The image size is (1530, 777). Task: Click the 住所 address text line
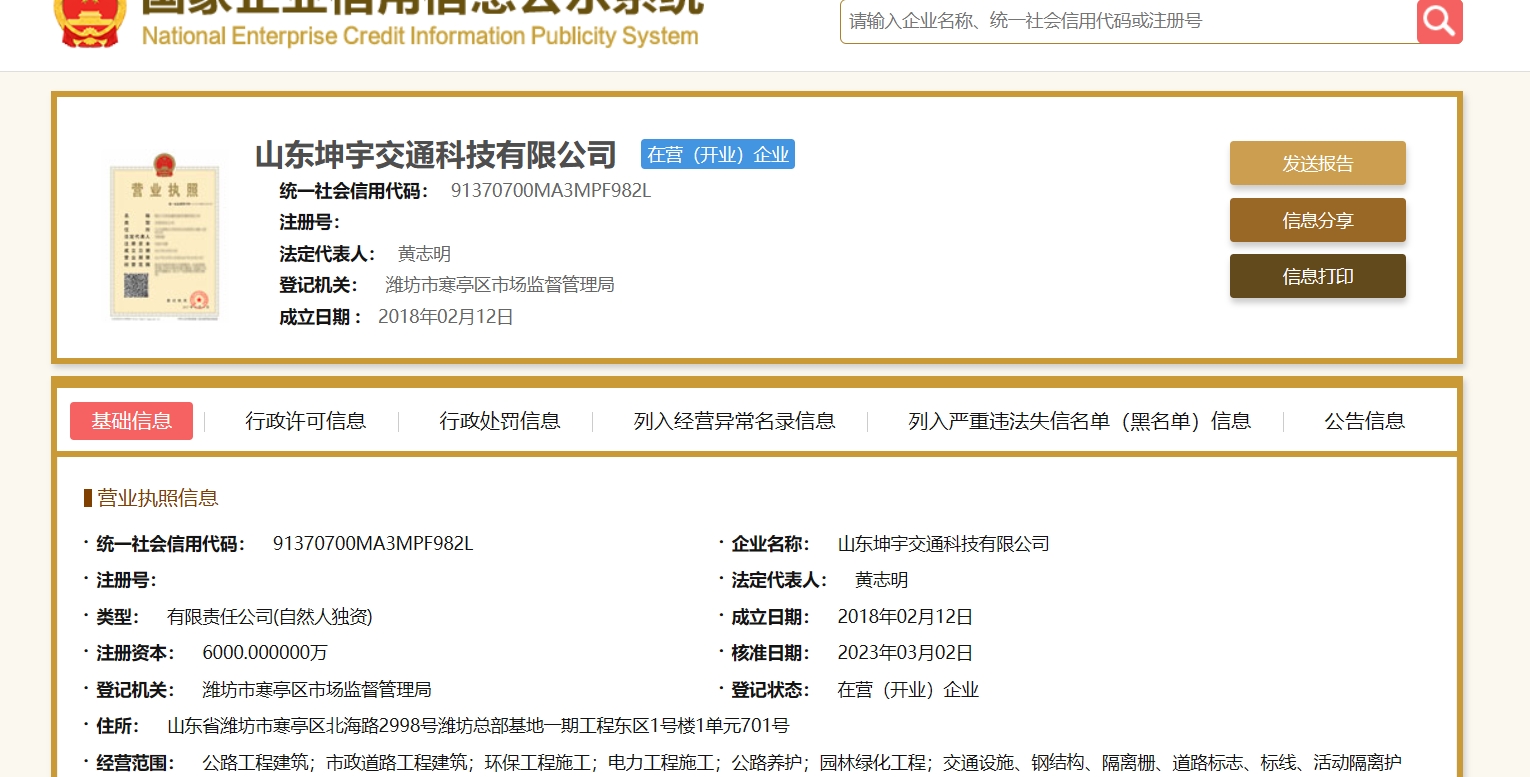pyautogui.click(x=478, y=726)
